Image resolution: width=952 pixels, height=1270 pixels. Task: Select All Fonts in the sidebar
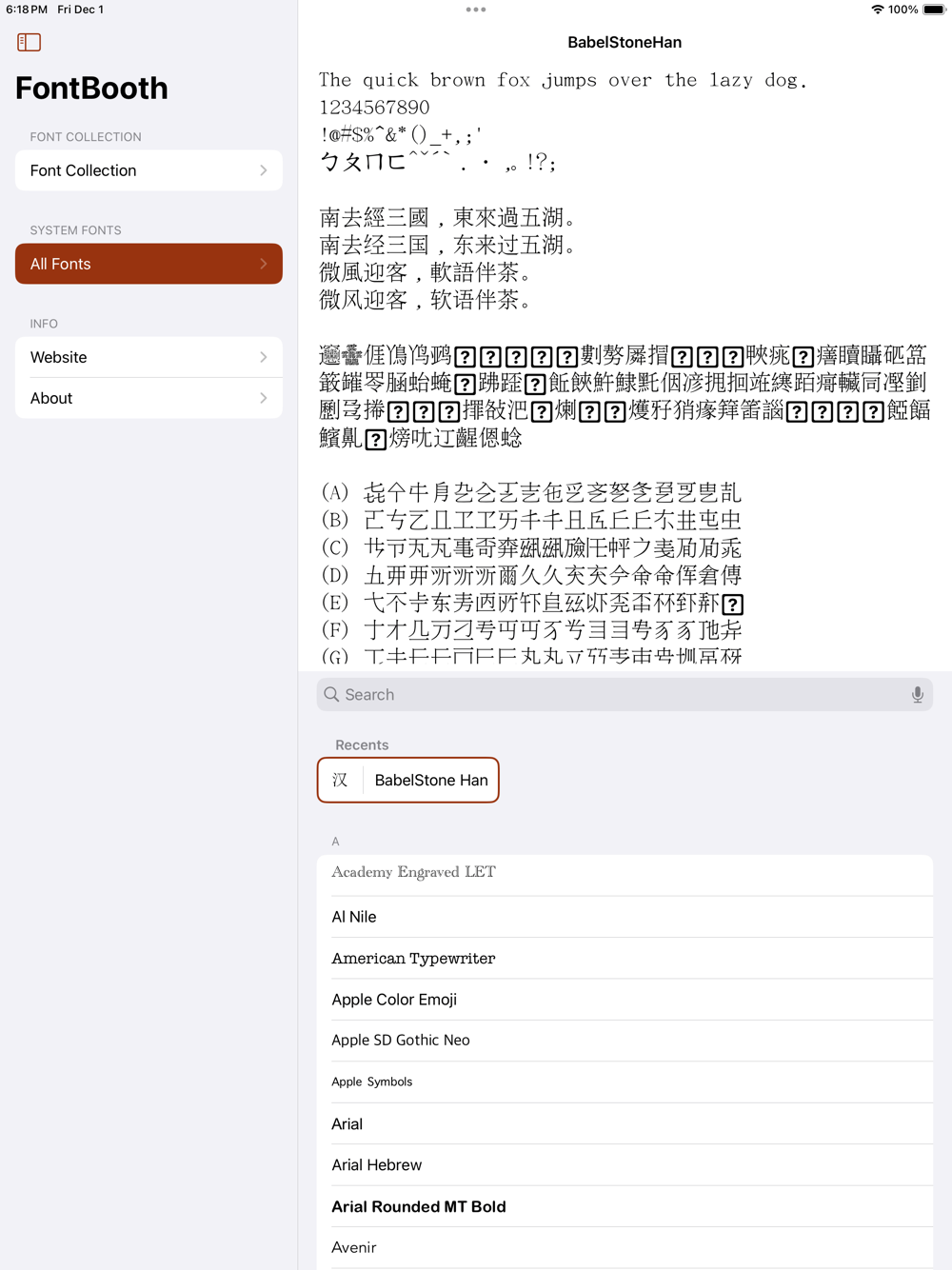click(x=149, y=264)
